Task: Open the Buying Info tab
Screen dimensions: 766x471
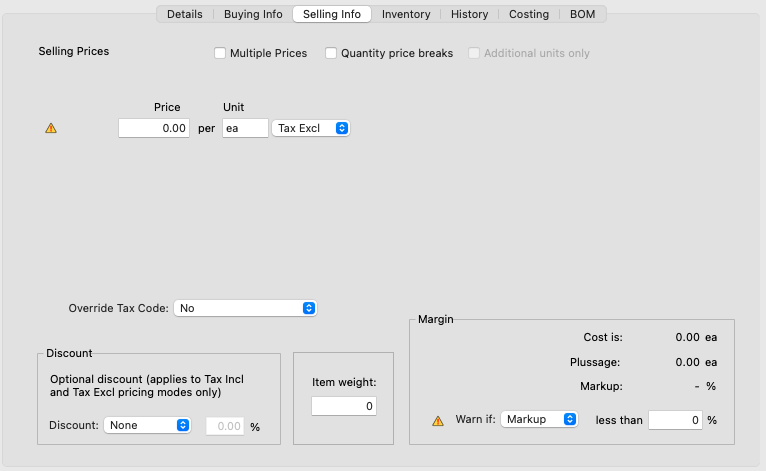Action: 253,14
